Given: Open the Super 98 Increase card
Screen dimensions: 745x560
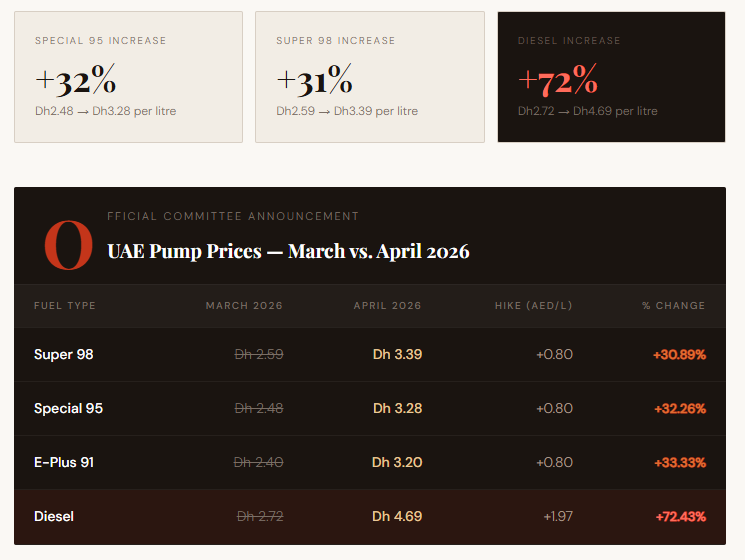Looking at the screenshot, I should pos(369,77).
